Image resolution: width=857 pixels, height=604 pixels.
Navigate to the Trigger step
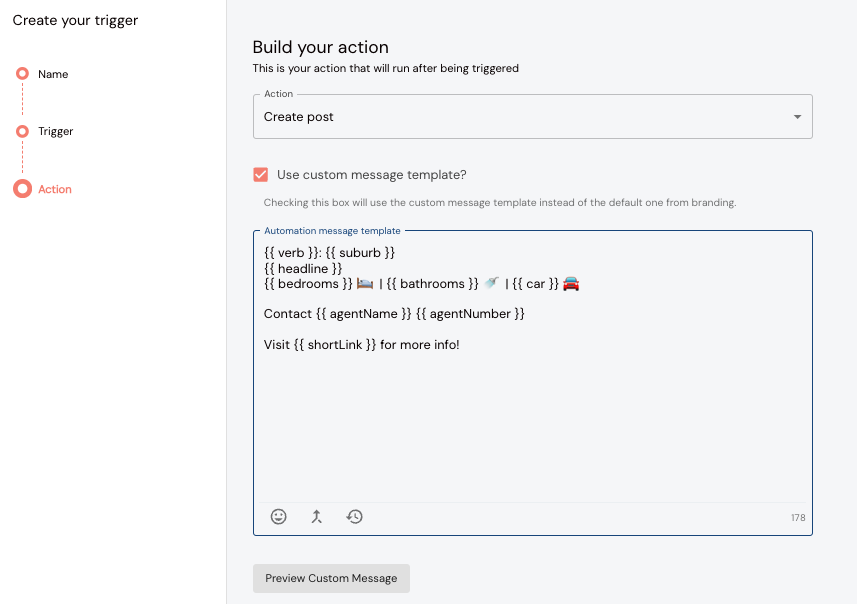(x=54, y=131)
